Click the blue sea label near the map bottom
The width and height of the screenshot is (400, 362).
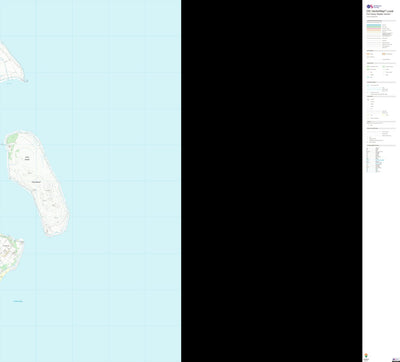[18, 301]
